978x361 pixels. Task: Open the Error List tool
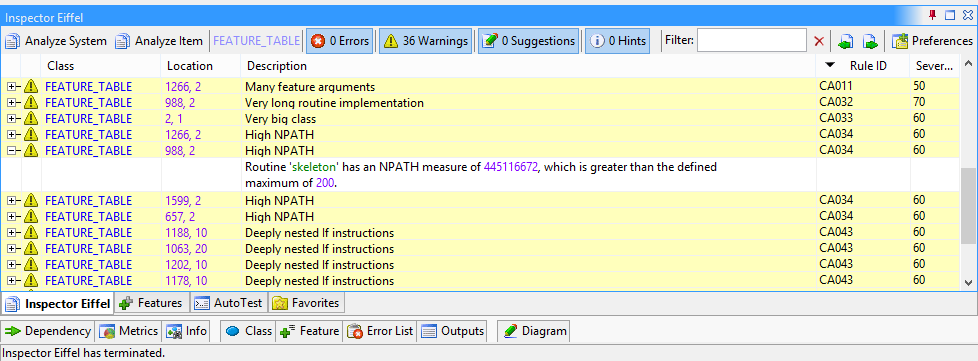click(380, 331)
